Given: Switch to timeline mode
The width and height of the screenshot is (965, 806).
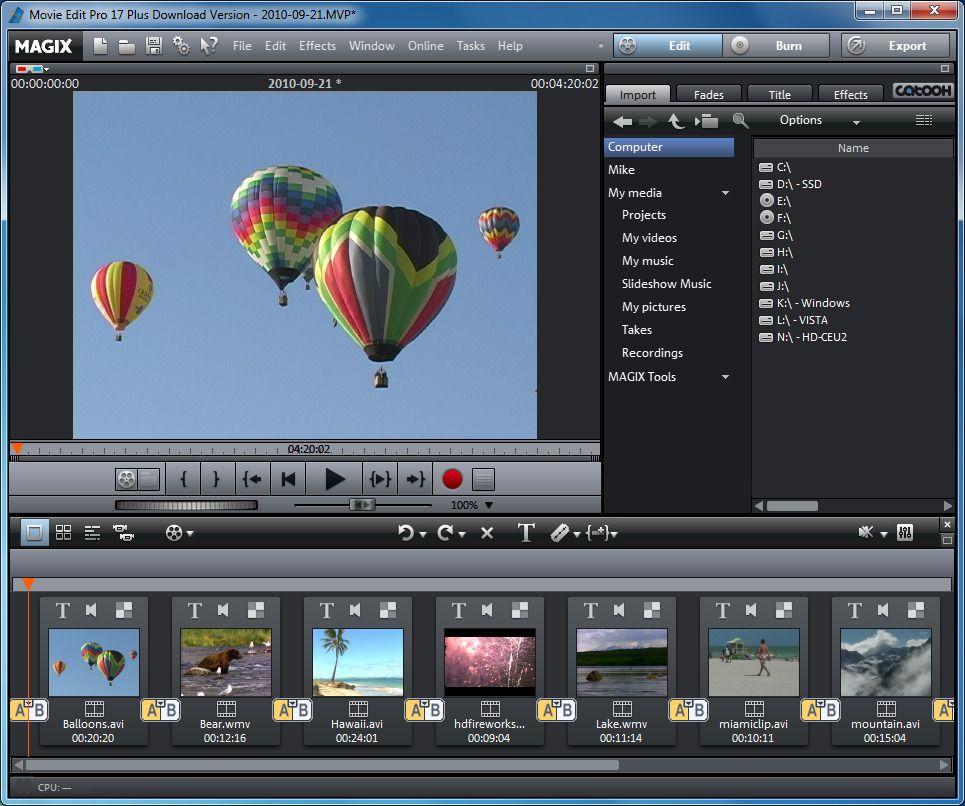Looking at the screenshot, I should (x=92, y=533).
